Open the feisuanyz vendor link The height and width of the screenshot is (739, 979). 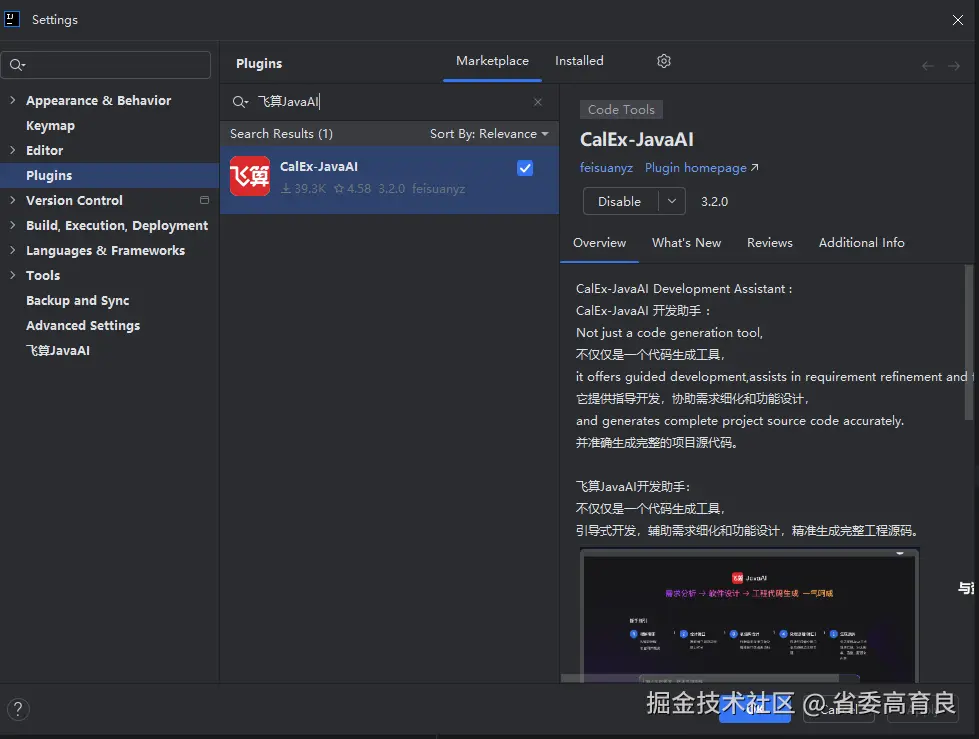[606, 168]
